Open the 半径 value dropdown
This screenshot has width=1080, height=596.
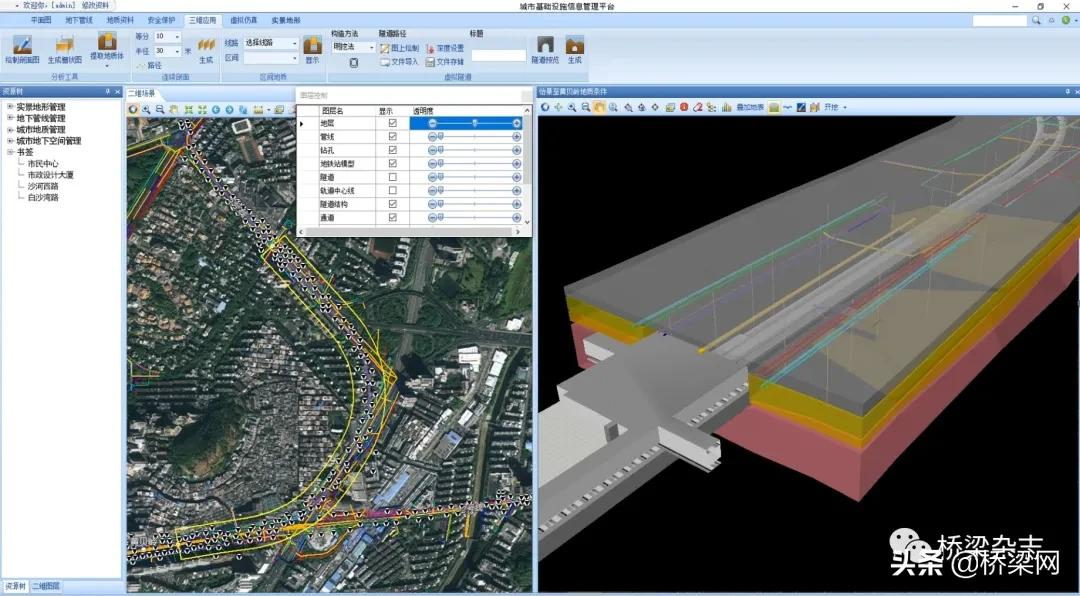click(177, 51)
